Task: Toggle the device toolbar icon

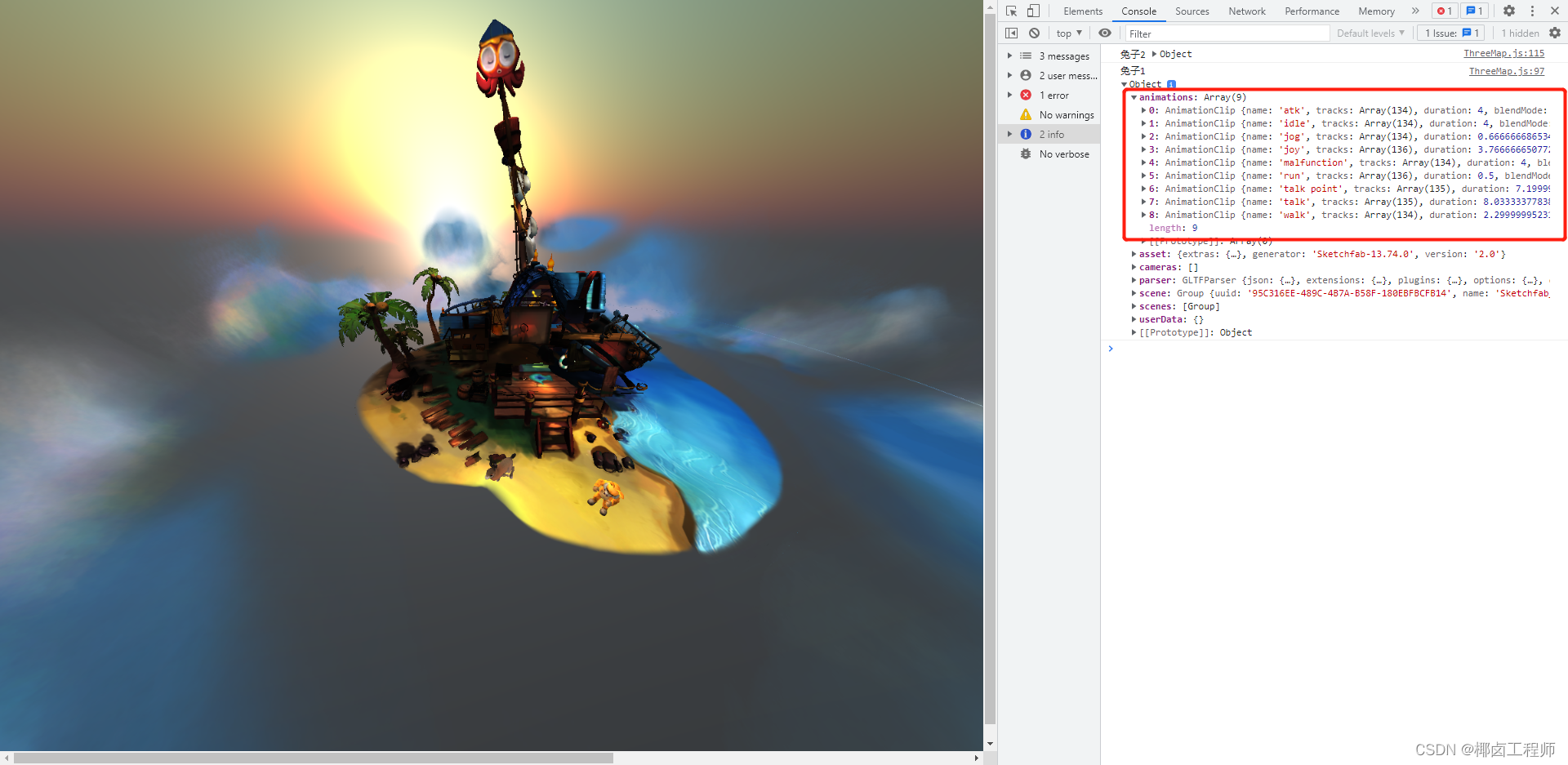Action: (x=1033, y=11)
